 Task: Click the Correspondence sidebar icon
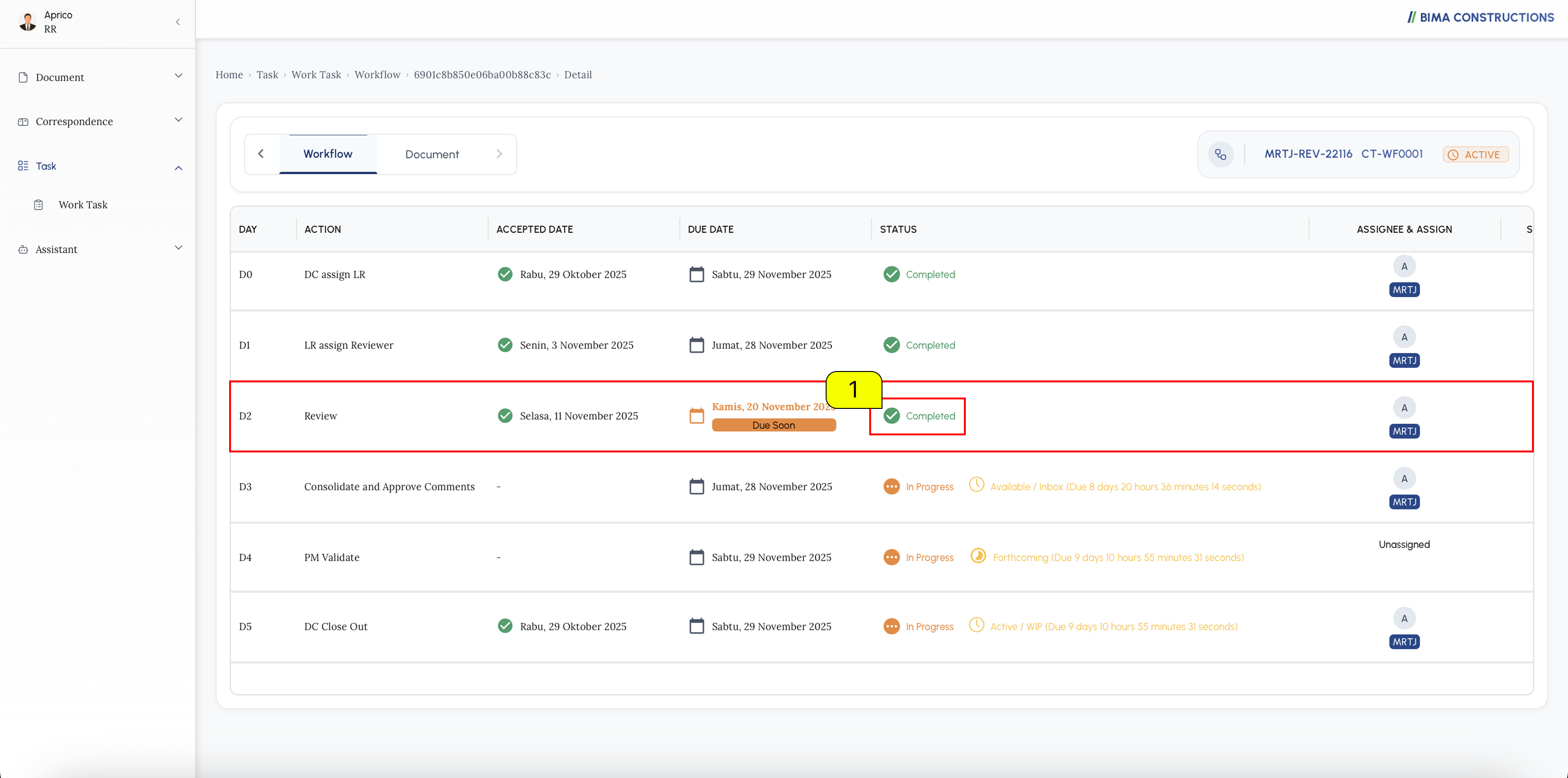point(23,122)
